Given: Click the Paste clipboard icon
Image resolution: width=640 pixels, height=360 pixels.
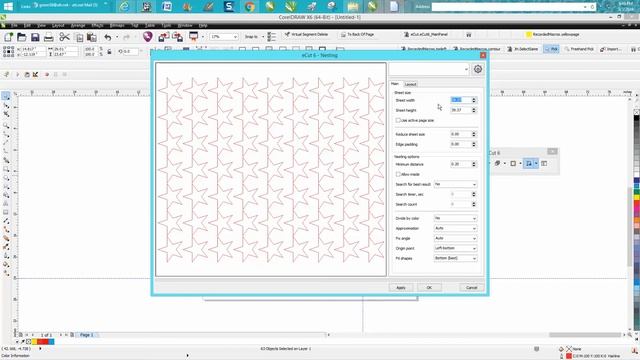Looking at the screenshot, I should tap(92, 38).
